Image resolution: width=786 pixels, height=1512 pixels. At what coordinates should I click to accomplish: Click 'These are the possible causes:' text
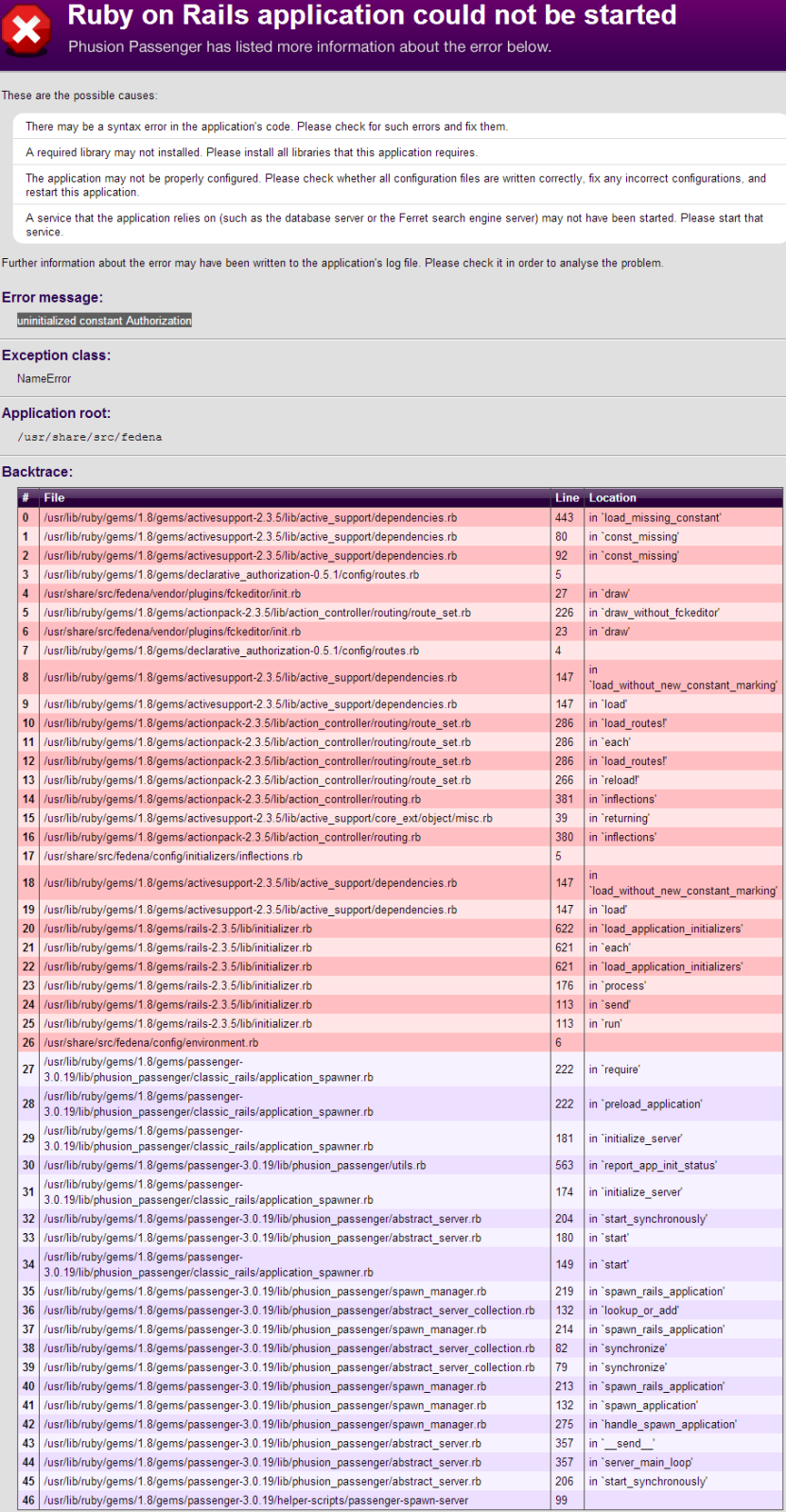coord(79,96)
